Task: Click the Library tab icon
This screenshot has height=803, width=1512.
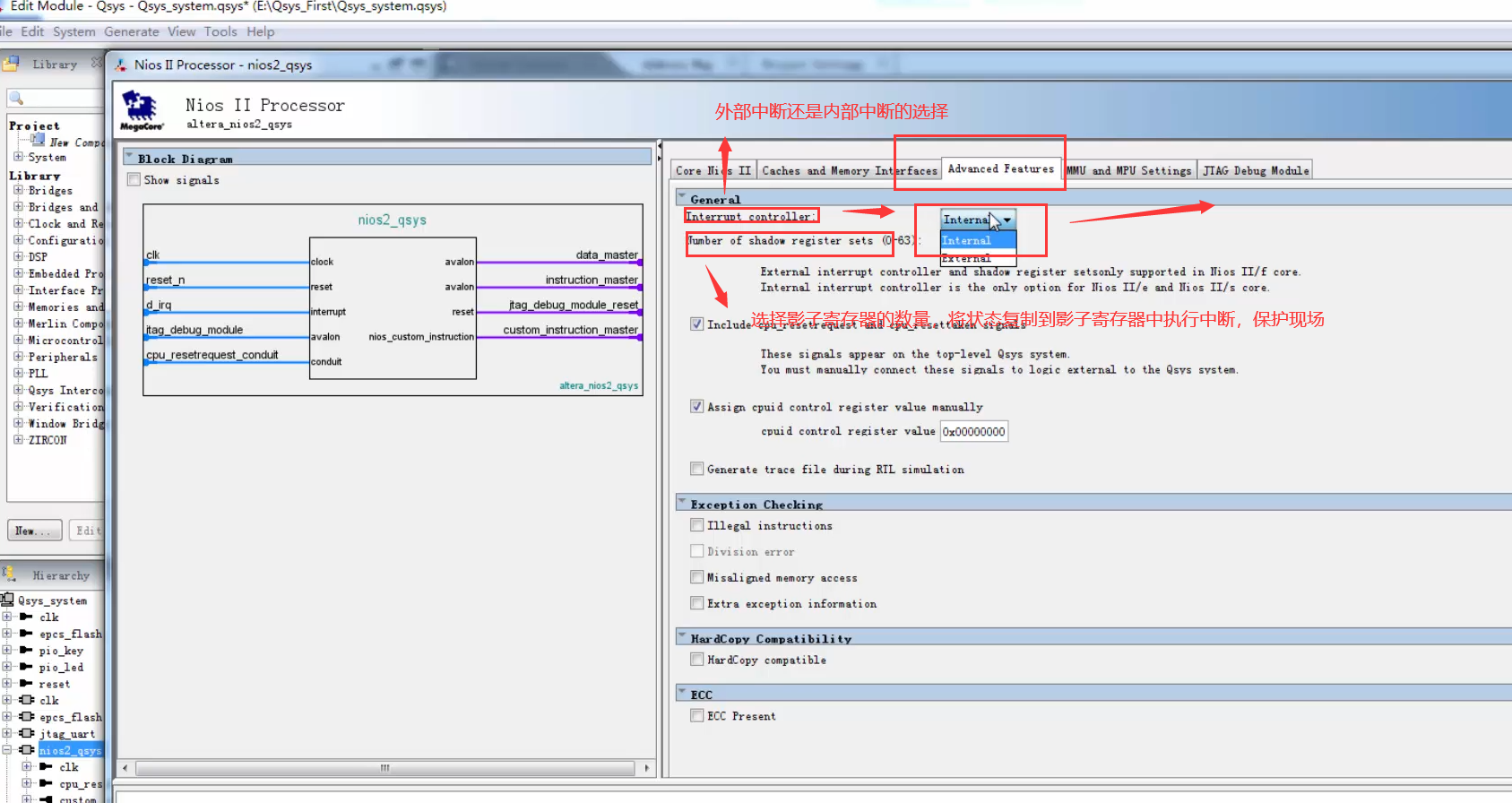Action: coord(11,64)
